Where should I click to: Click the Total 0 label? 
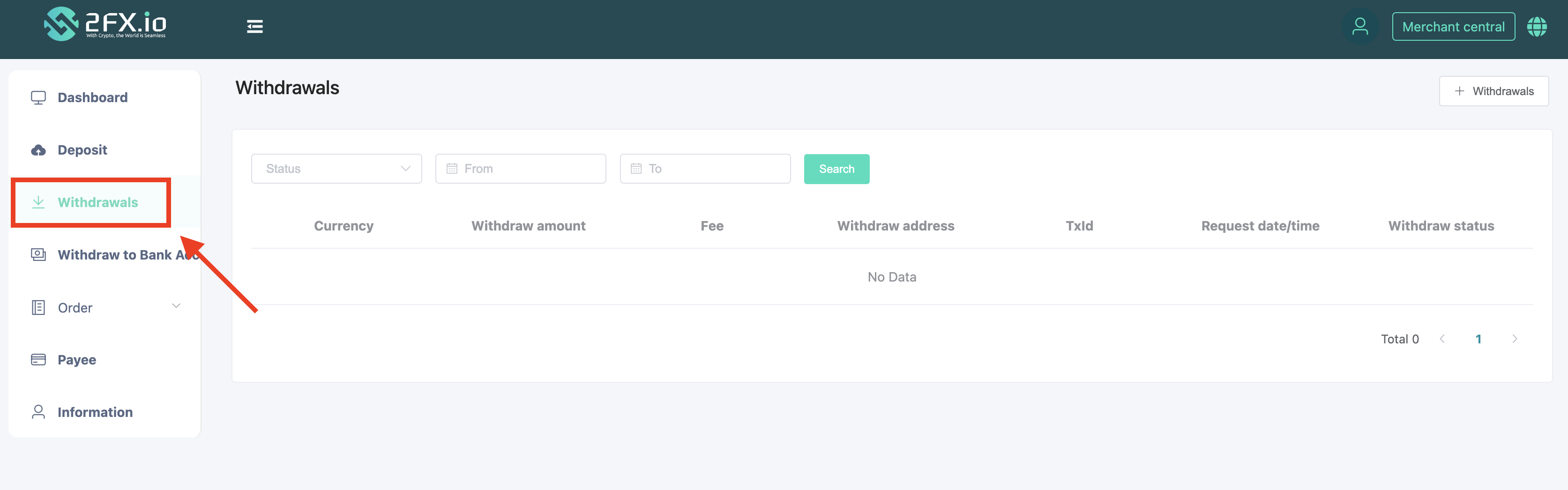point(1399,339)
